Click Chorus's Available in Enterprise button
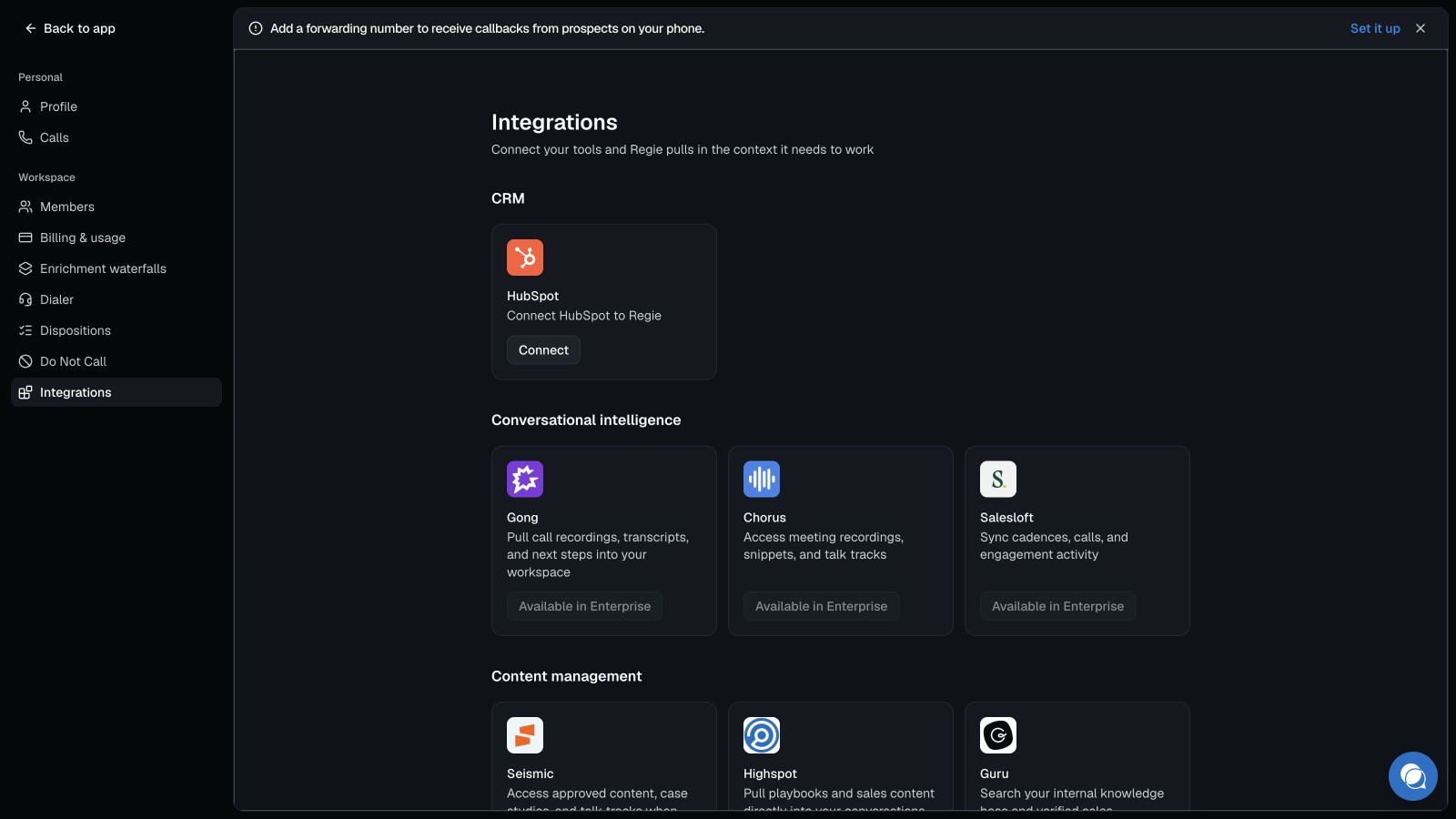Screen dimensions: 1456x819 (821, 606)
